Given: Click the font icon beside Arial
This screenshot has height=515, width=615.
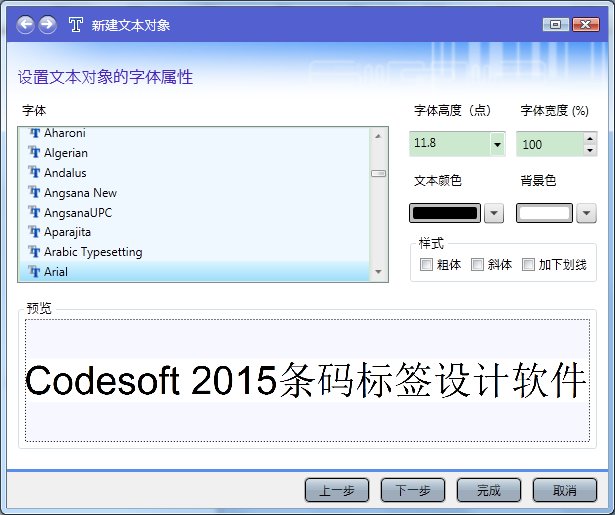Looking at the screenshot, I should click(35, 271).
